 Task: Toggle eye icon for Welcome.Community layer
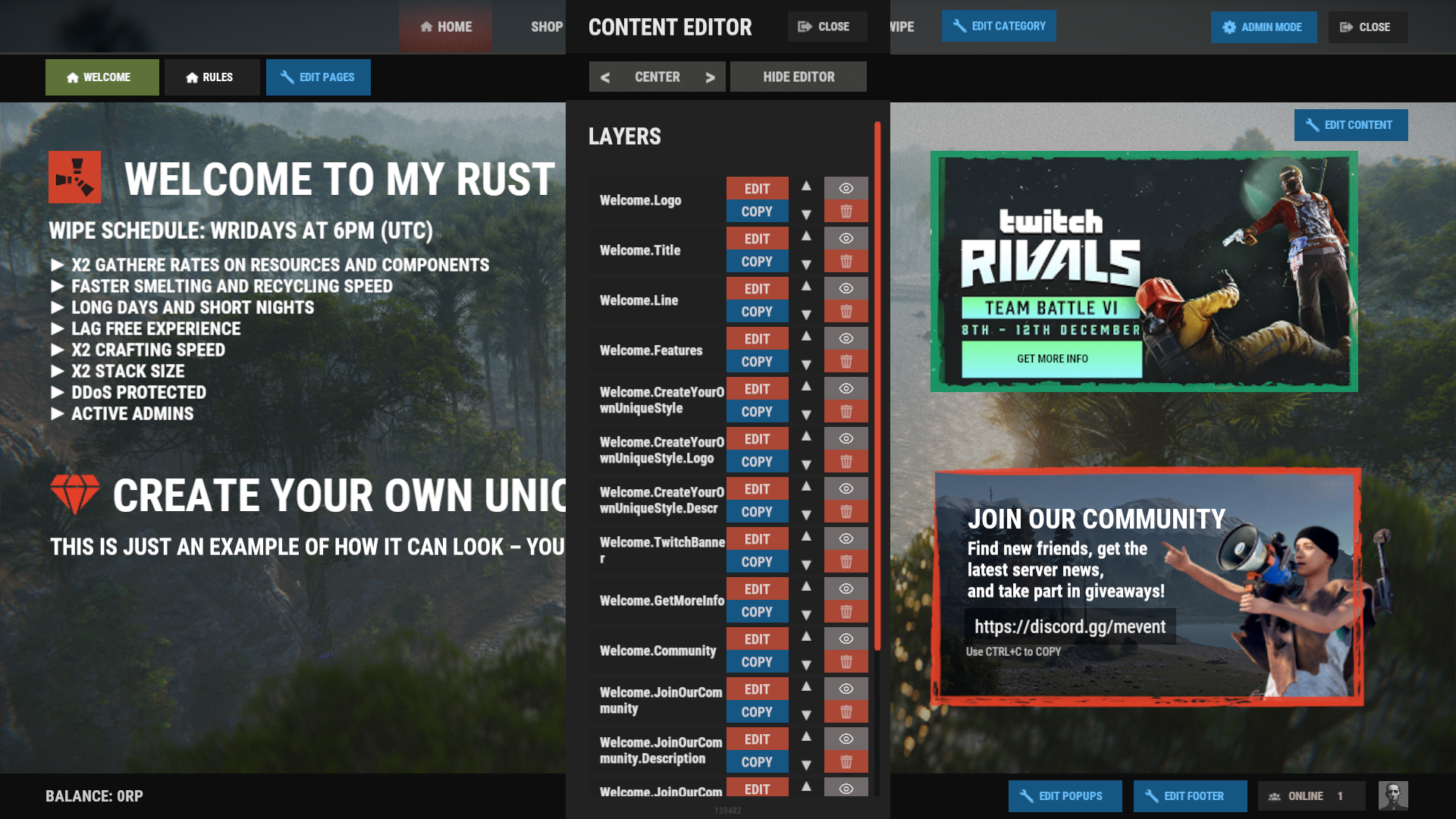846,639
